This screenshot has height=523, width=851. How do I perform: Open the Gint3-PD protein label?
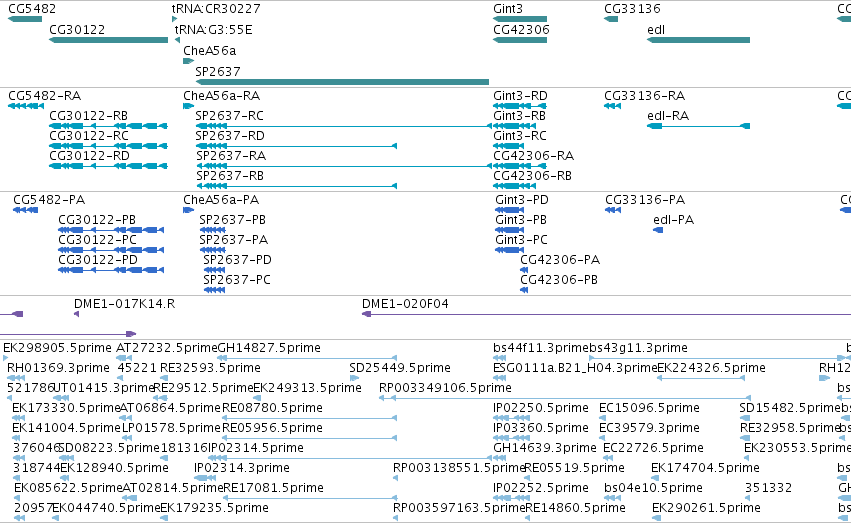tap(522, 200)
